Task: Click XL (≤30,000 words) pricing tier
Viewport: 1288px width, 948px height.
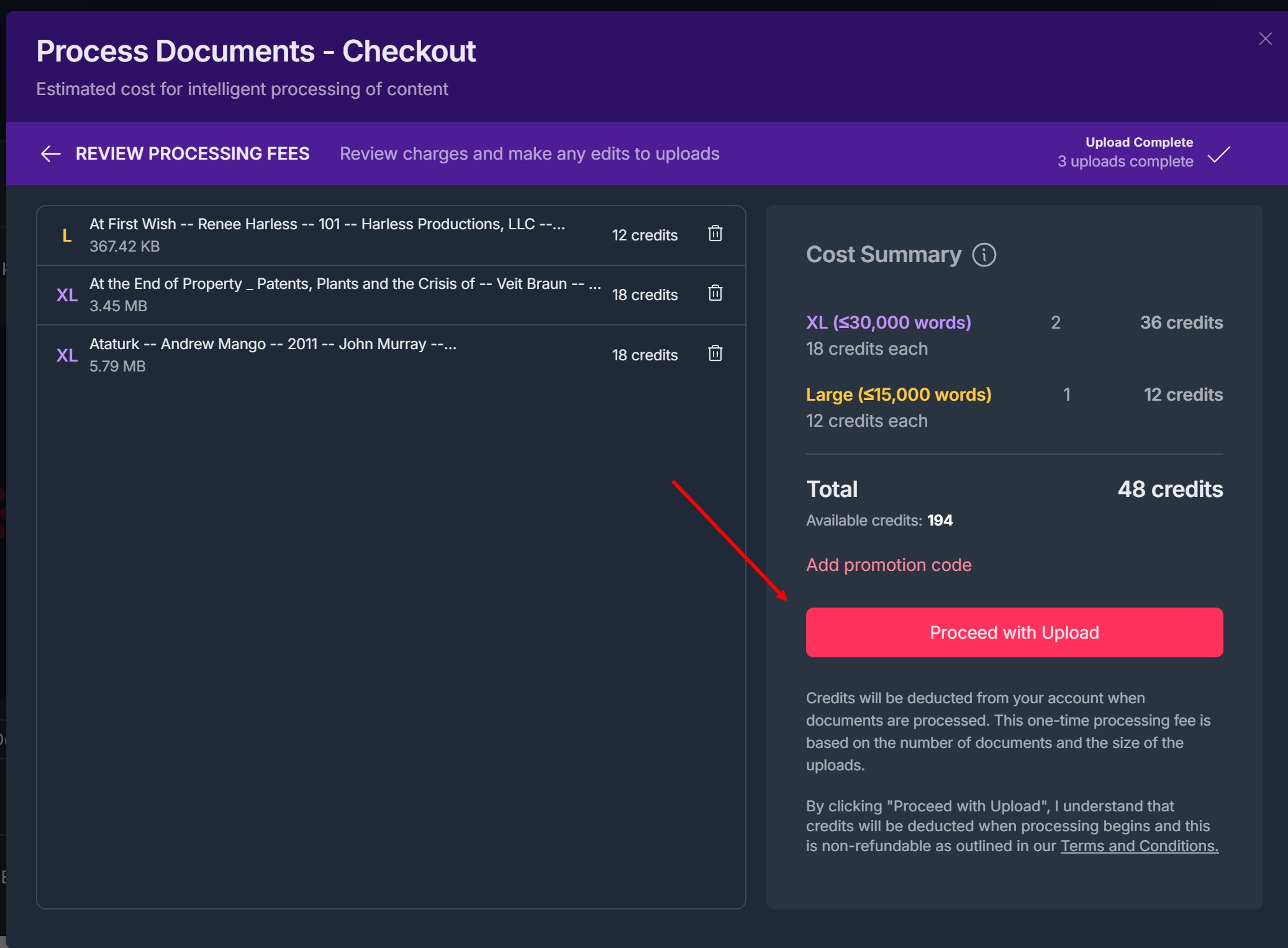Action: click(889, 322)
